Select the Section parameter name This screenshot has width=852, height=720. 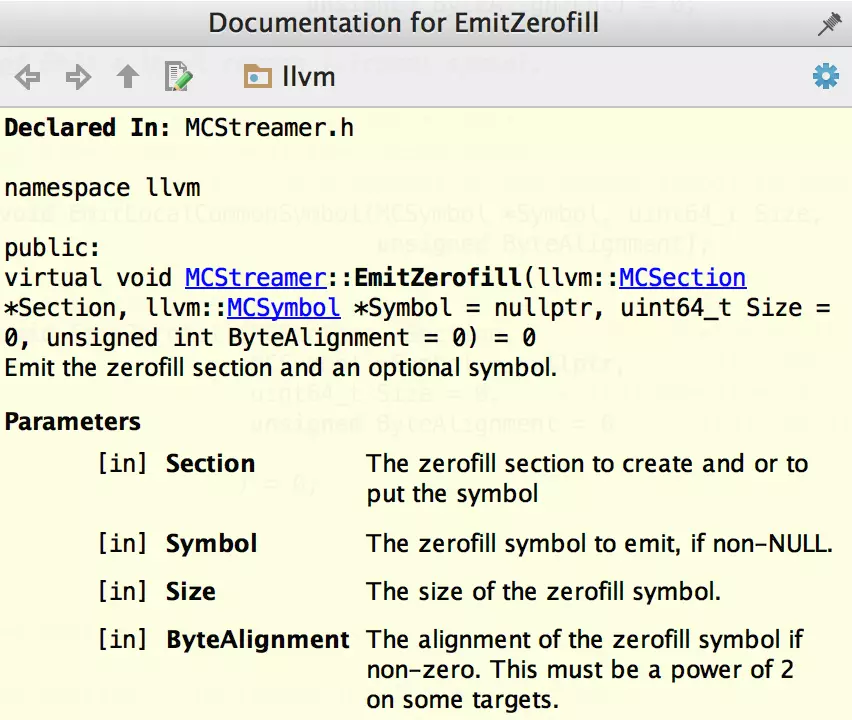210,464
